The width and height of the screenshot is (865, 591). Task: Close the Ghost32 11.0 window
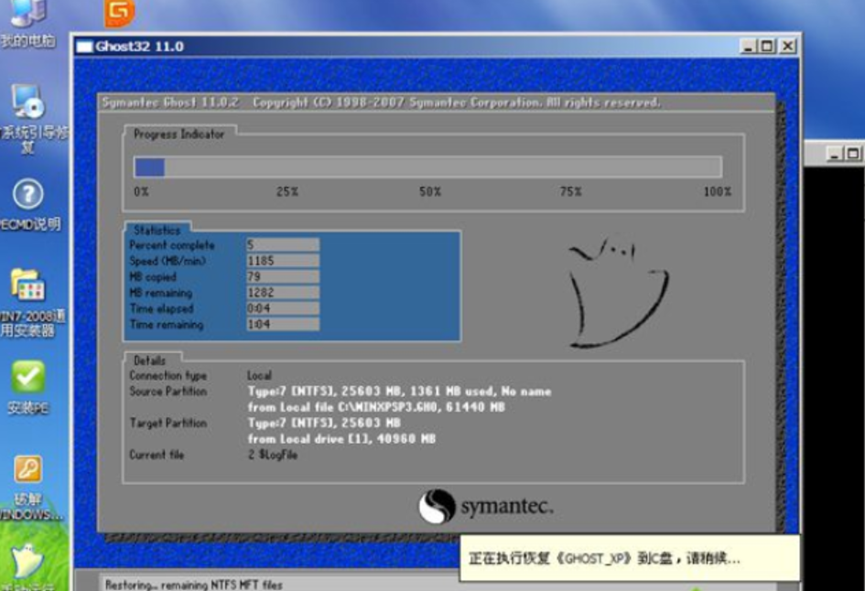pos(788,46)
